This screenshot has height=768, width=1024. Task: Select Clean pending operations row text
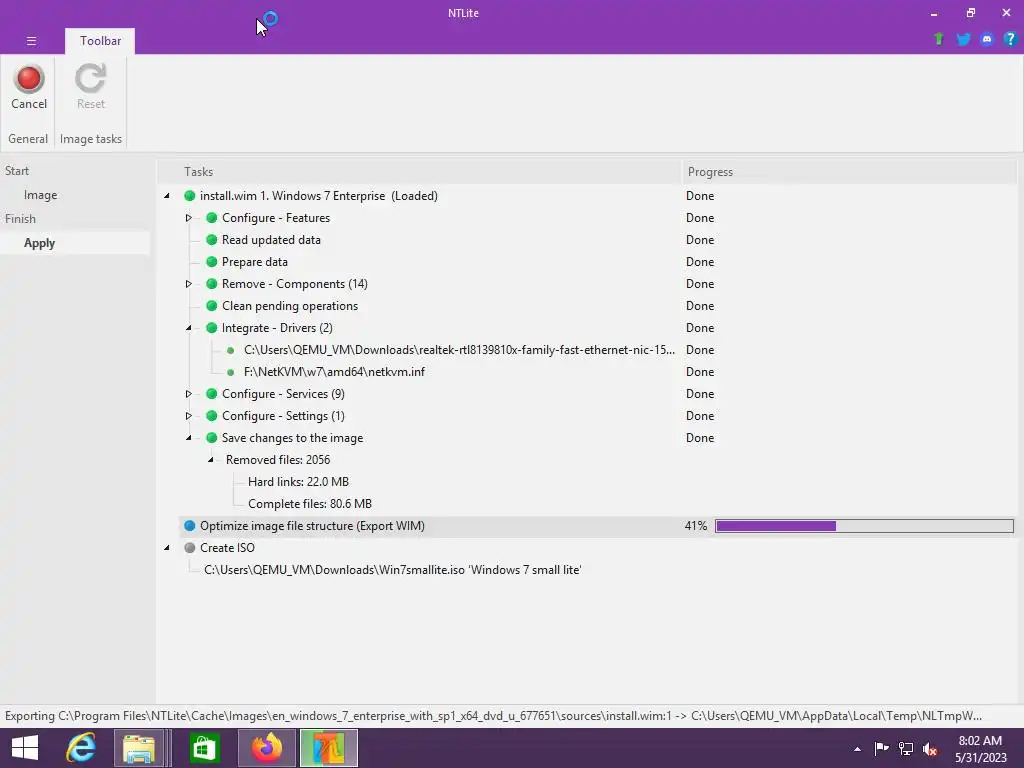(290, 306)
